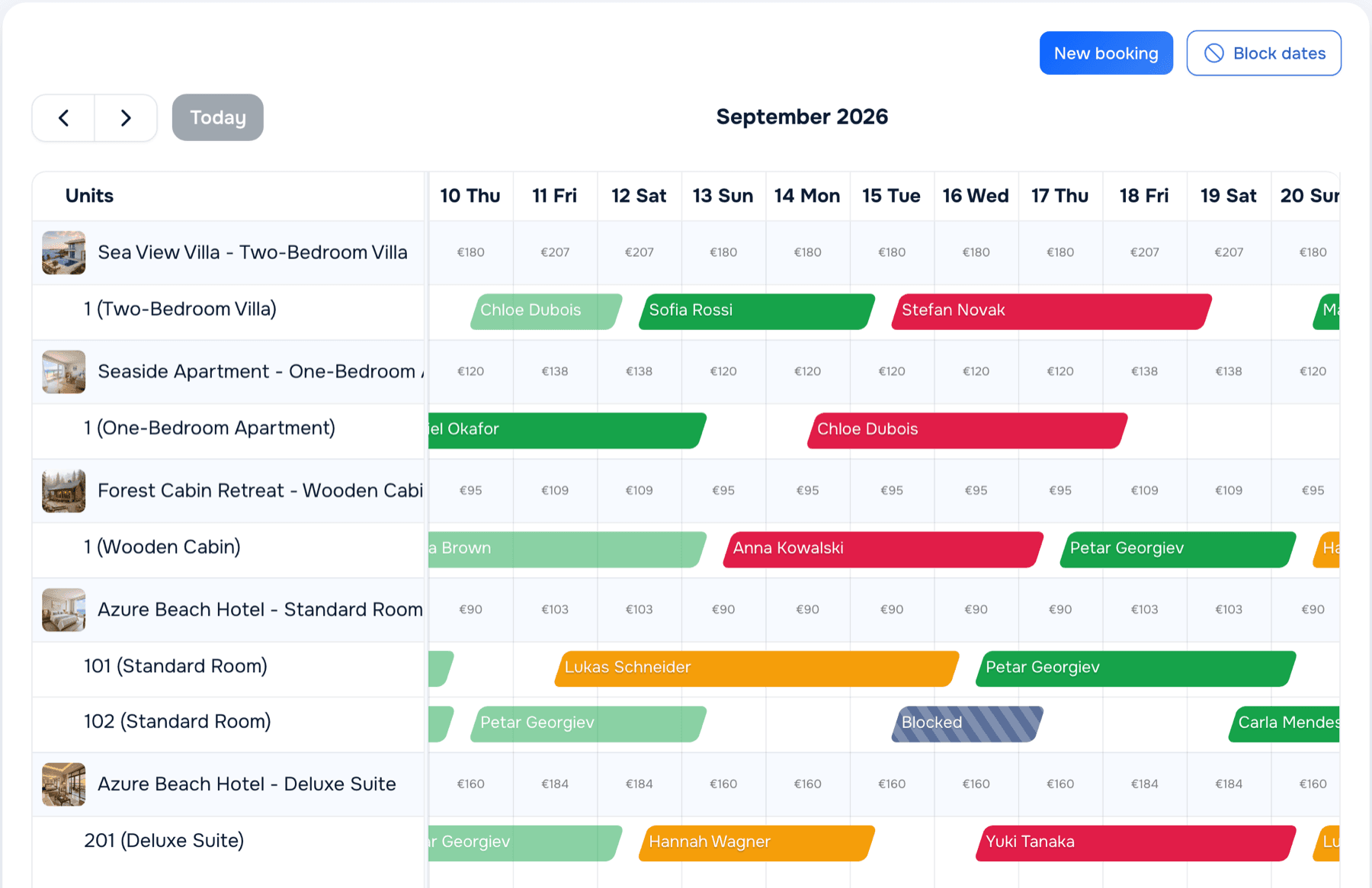Open Hannah Wagner booking
This screenshot has width=1372, height=888.
(x=757, y=842)
